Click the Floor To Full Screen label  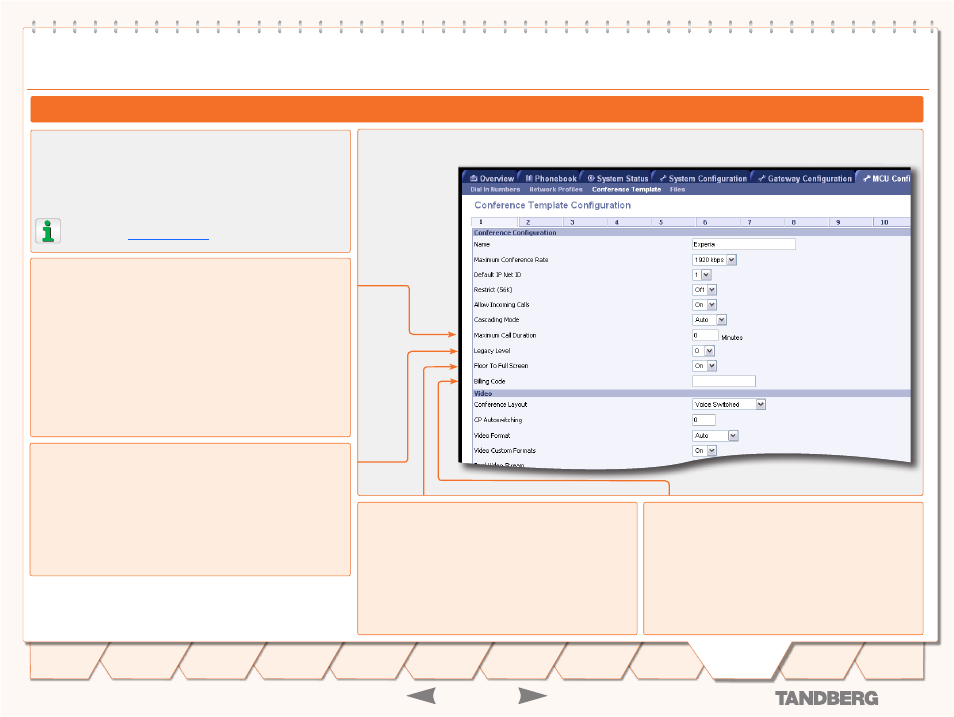[x=501, y=366]
